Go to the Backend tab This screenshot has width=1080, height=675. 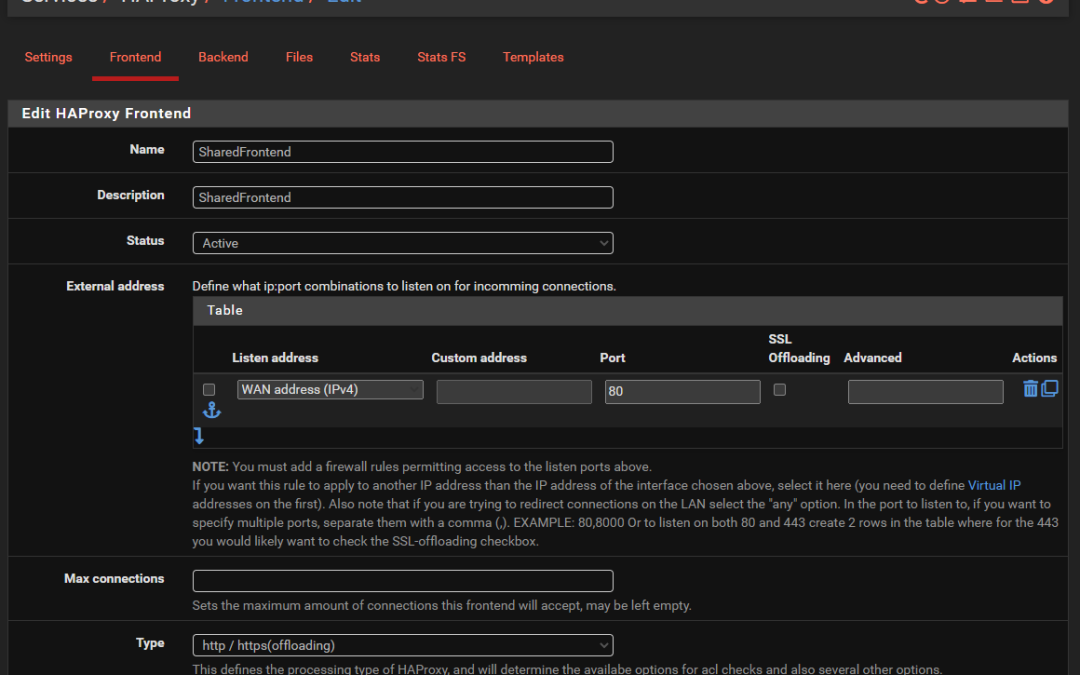[x=223, y=57]
